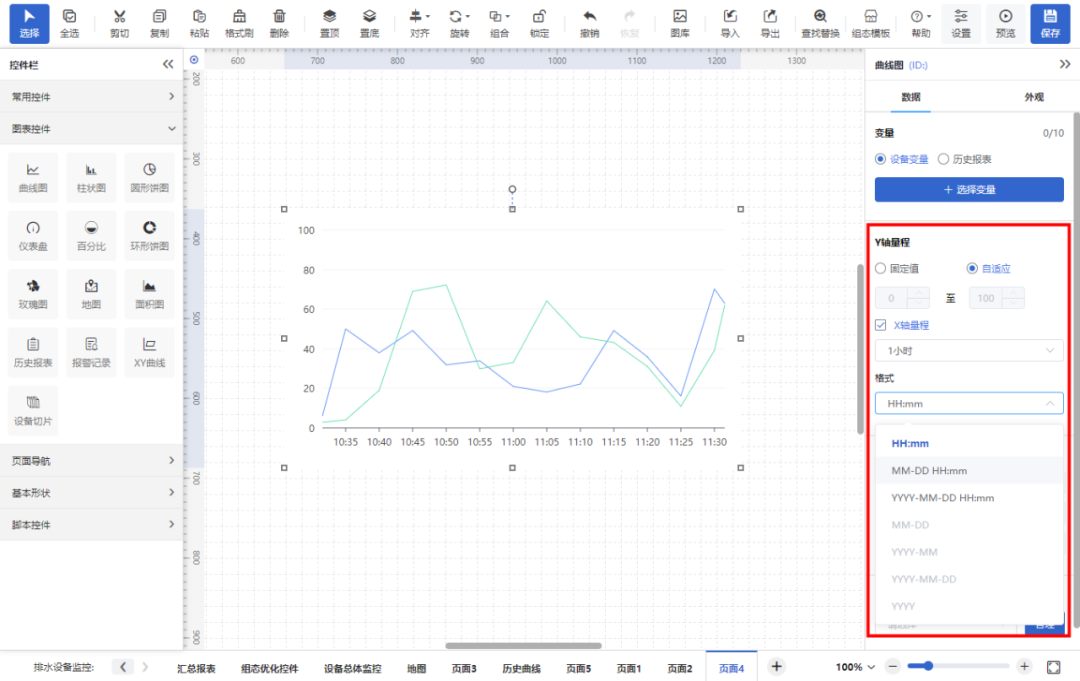The width and height of the screenshot is (1080, 681).
Task: Collapse the HH:mm format dropdown
Action: click(x=969, y=404)
